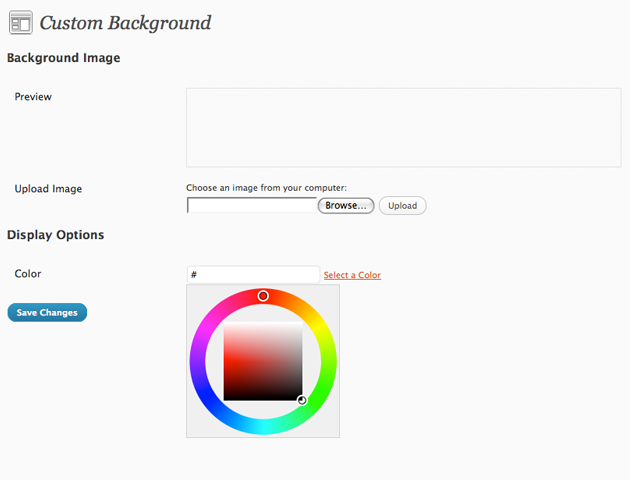630x480 pixels.
Task: Click the background image preview box
Action: [403, 127]
